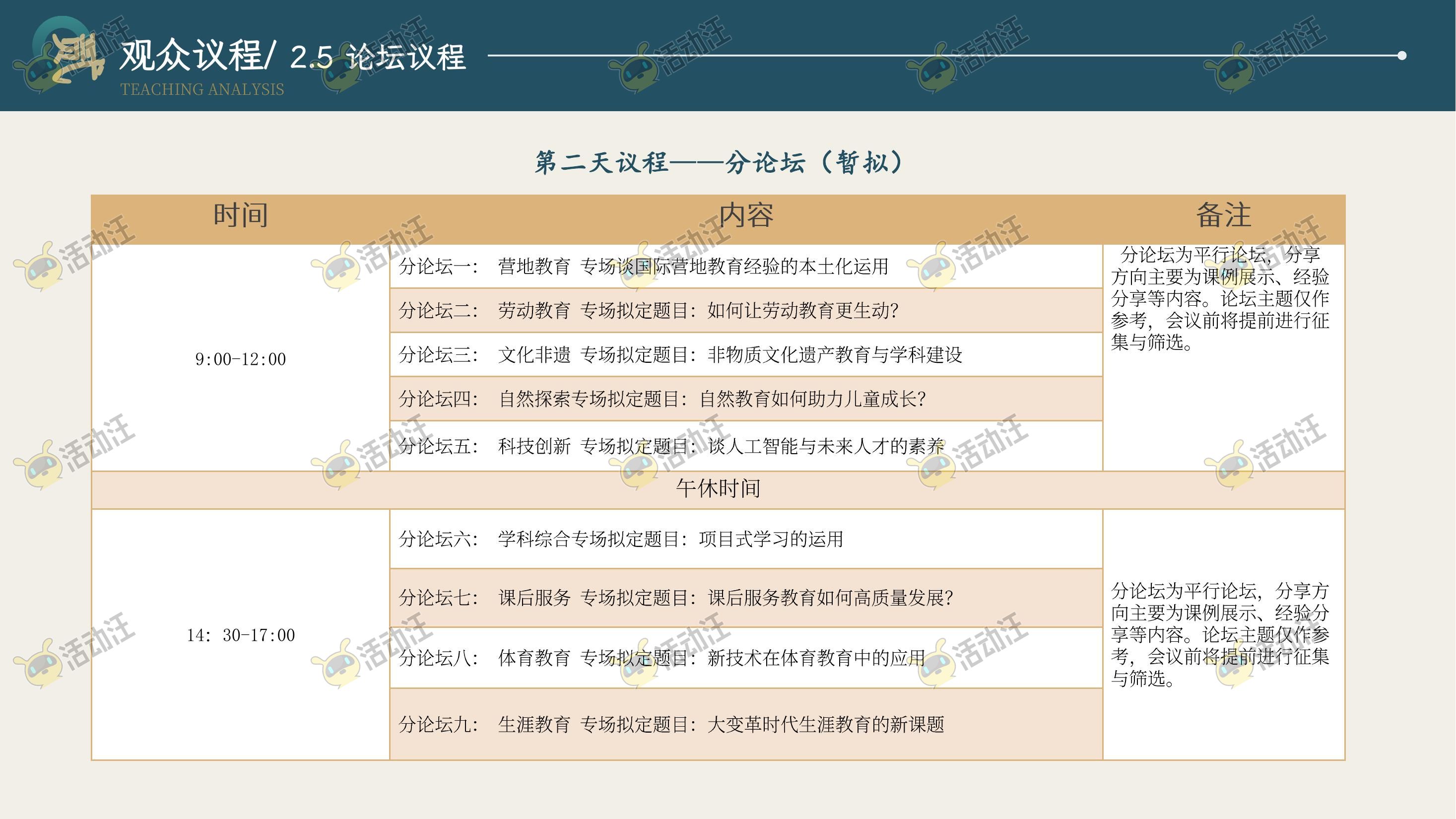Click the 内容 column header
The width and height of the screenshot is (1456, 819).
[745, 215]
